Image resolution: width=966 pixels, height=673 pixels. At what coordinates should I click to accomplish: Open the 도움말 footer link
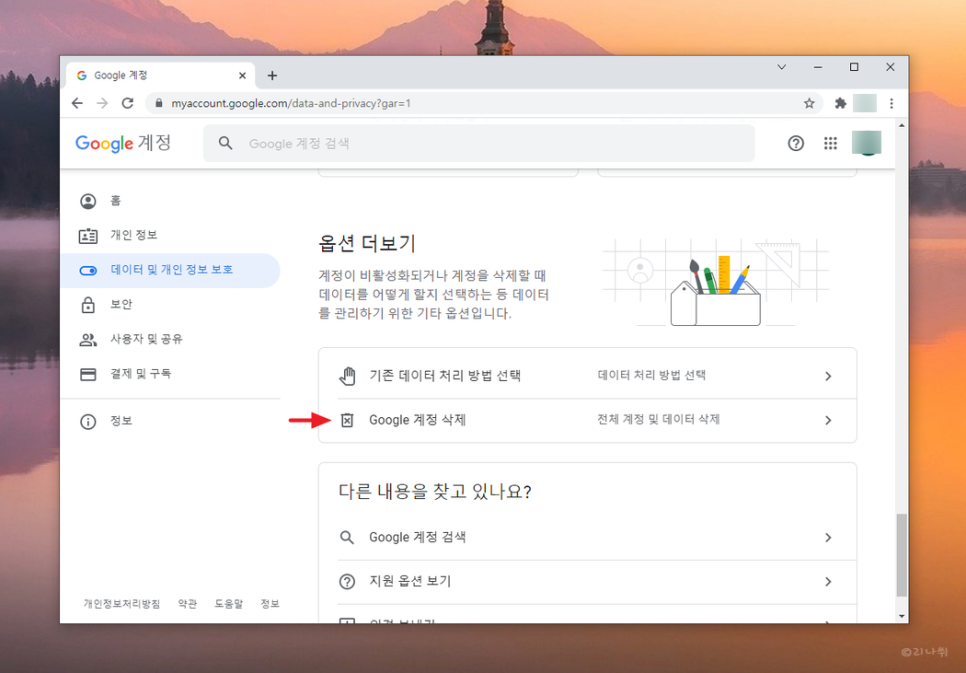(x=229, y=603)
